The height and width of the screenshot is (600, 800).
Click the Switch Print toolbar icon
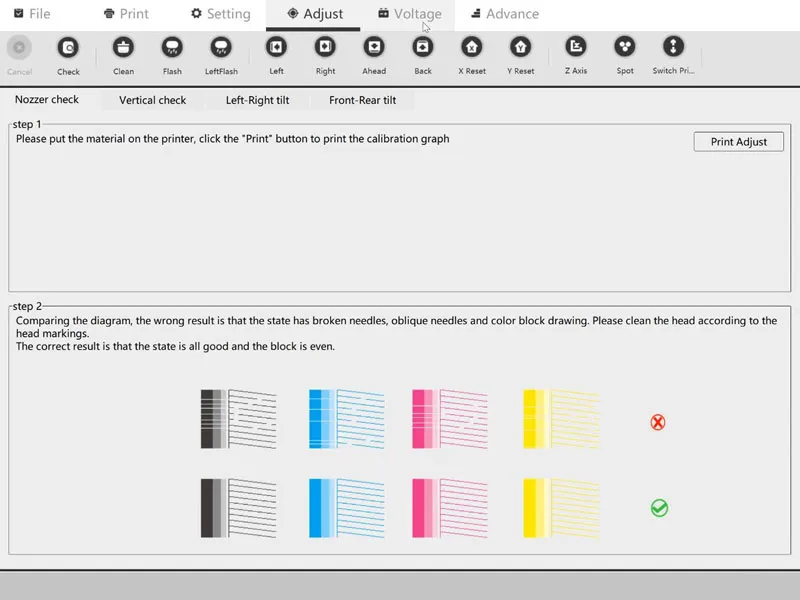(x=673, y=47)
